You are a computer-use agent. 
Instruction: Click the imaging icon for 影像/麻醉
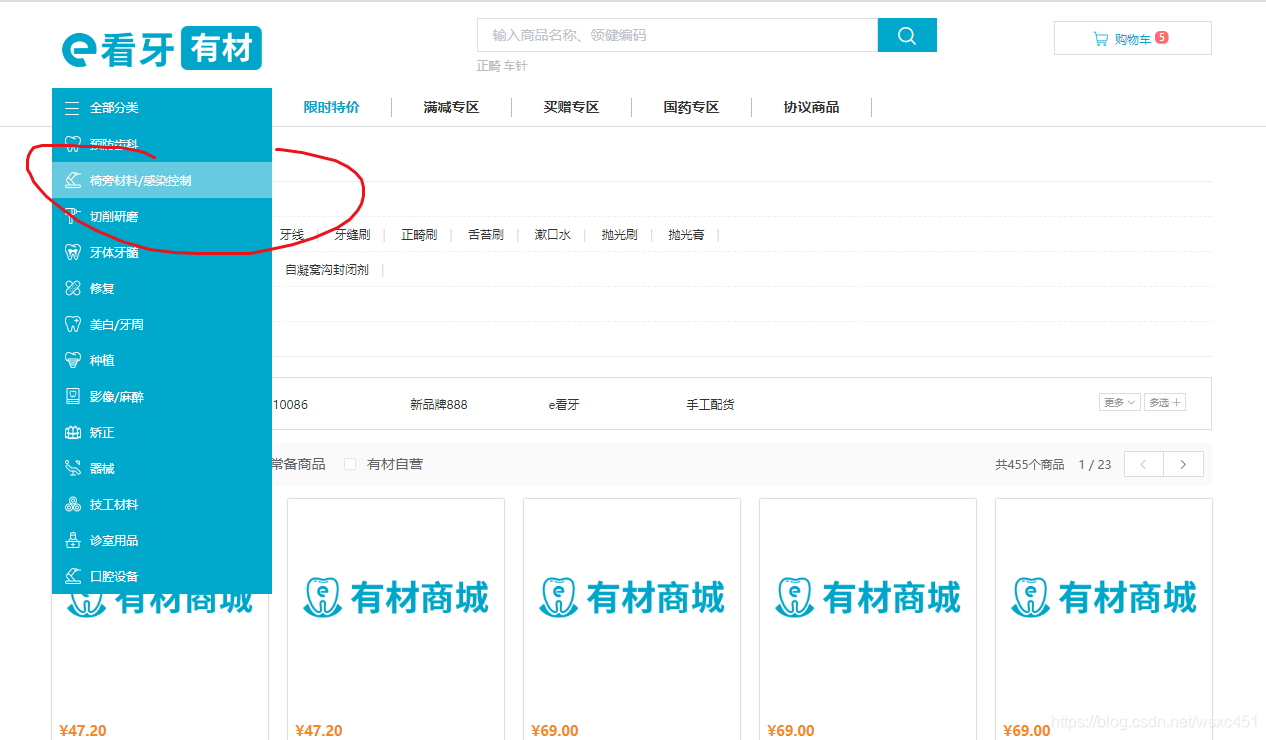tap(72, 396)
